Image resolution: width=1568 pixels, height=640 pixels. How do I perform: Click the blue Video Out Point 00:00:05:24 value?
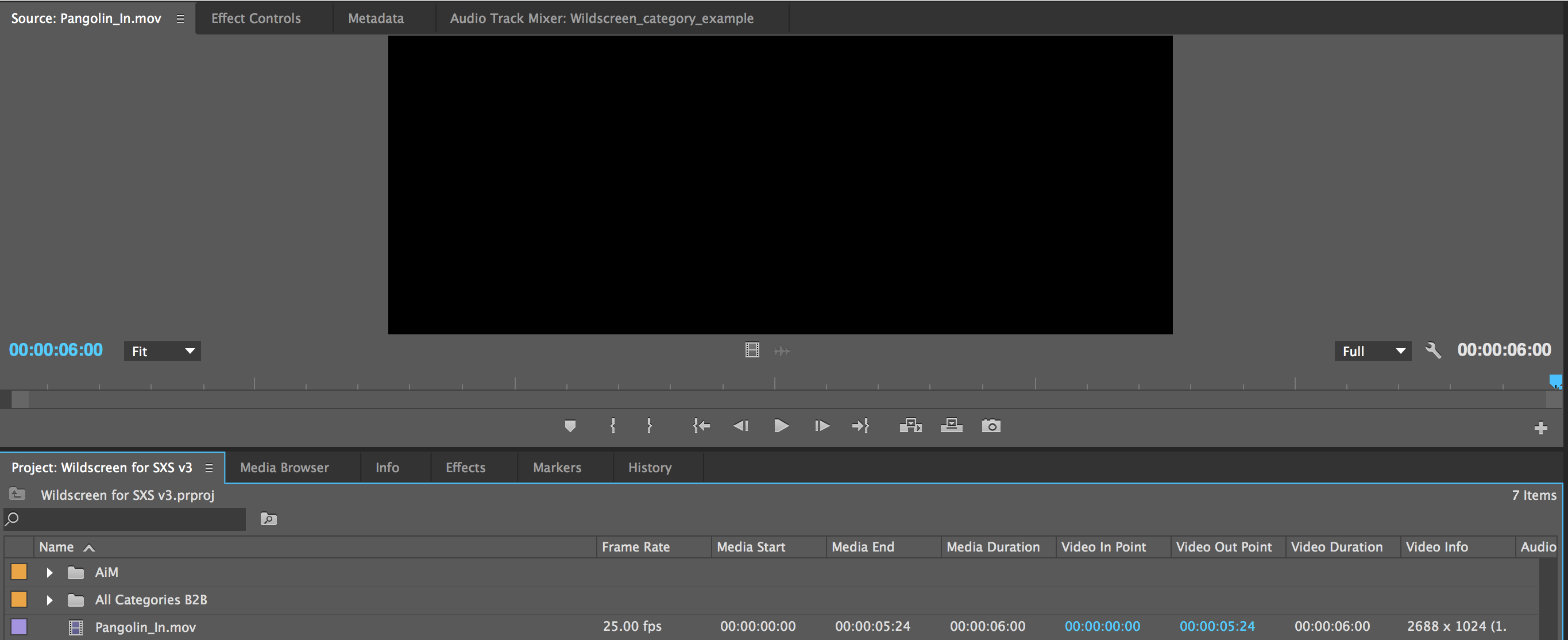[1218, 626]
